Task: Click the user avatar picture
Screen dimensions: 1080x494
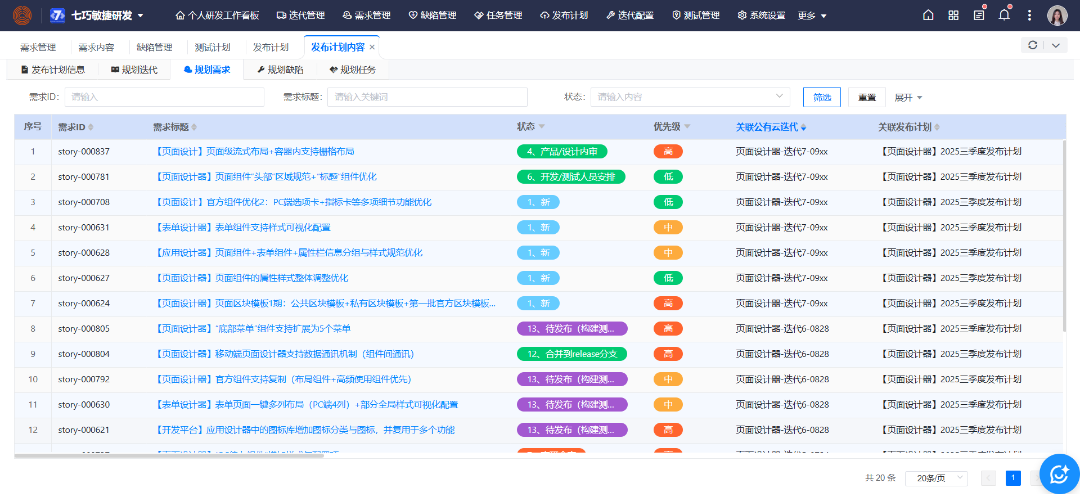Action: point(1057,16)
